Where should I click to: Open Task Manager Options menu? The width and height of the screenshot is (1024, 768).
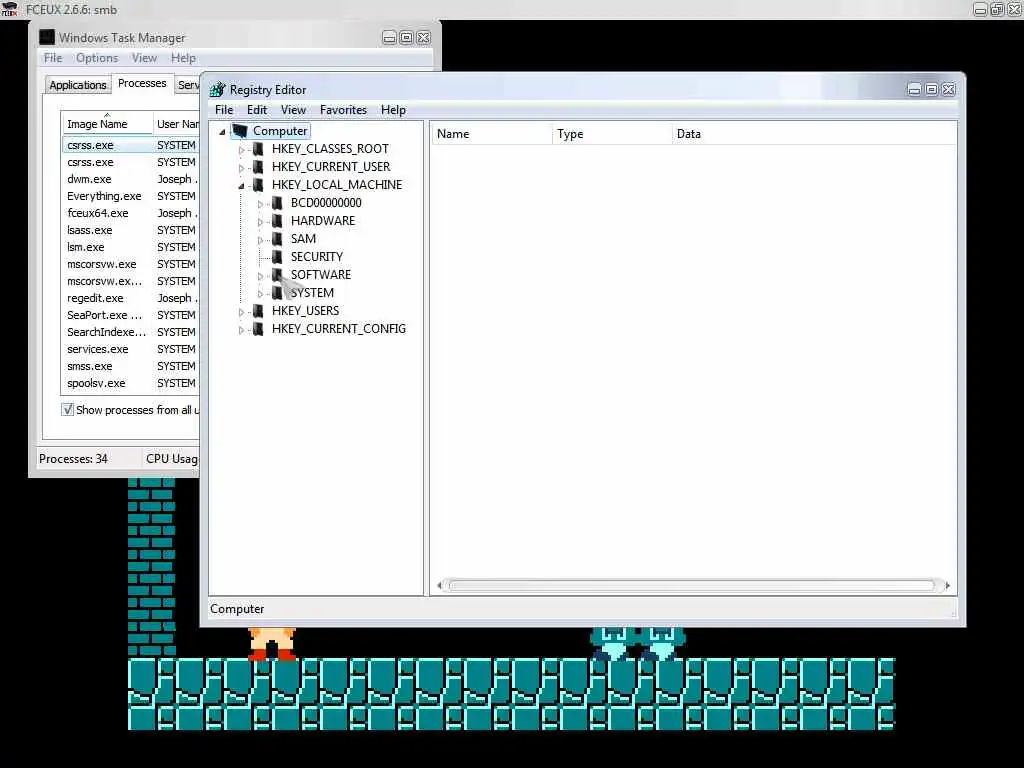[x=97, y=58]
